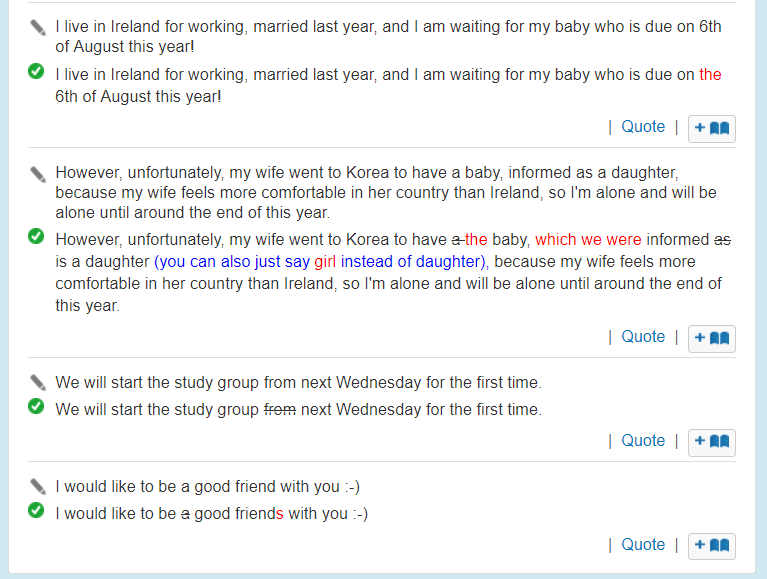Click pencil icon beside 'I would like' original sentence
The height and width of the screenshot is (579, 767).
(38, 486)
